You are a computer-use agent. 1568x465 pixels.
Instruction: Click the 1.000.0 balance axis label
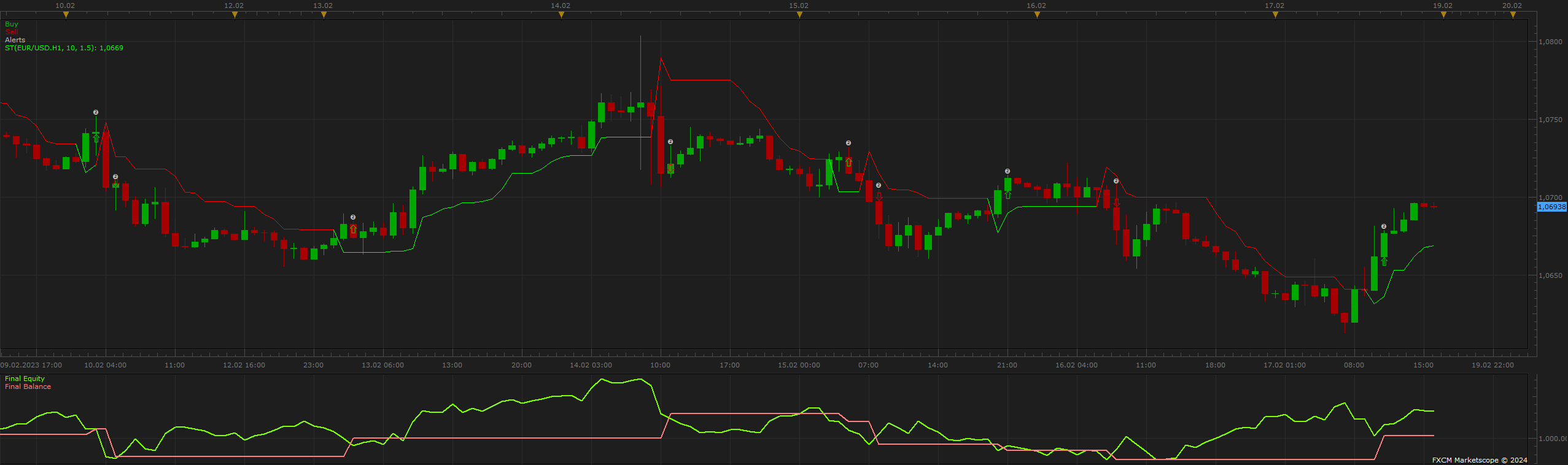click(x=1552, y=439)
